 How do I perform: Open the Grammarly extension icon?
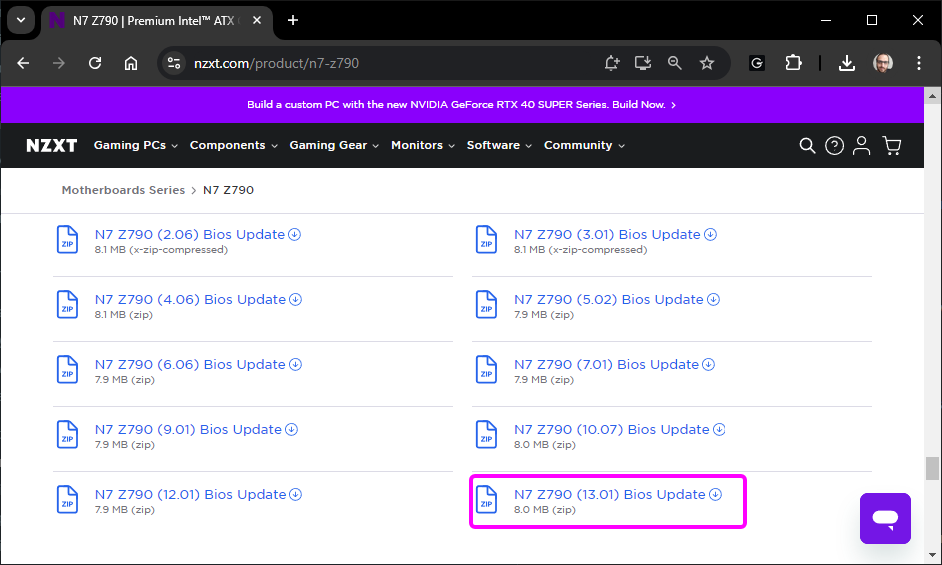tap(757, 63)
